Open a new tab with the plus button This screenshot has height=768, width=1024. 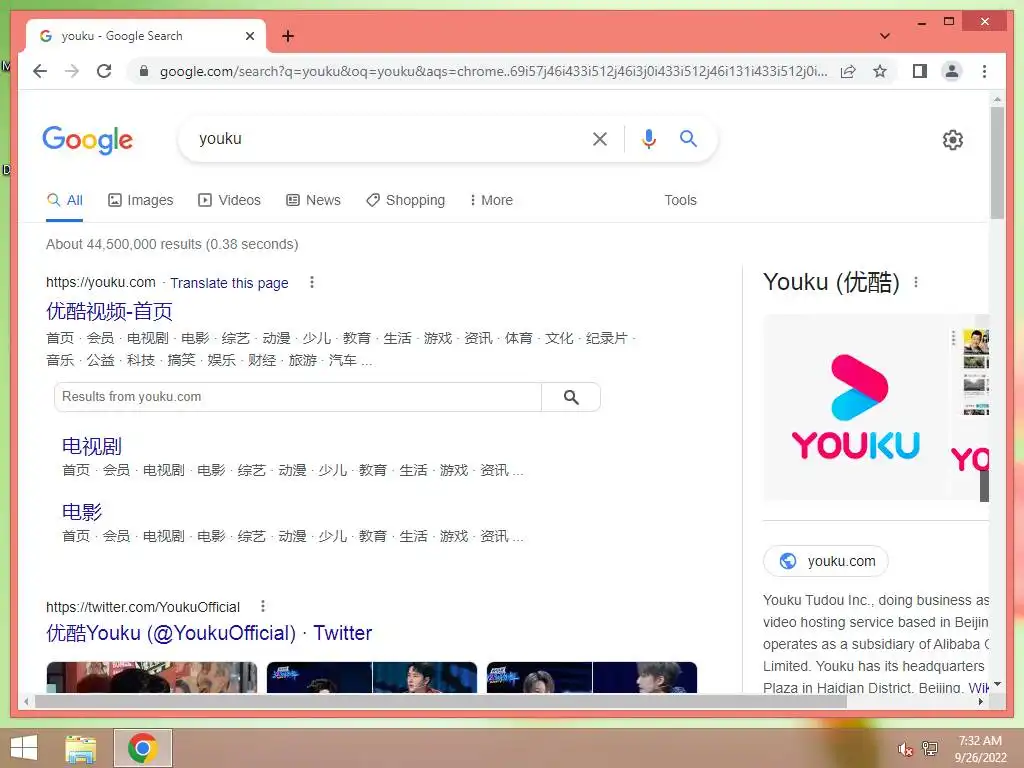coord(288,36)
